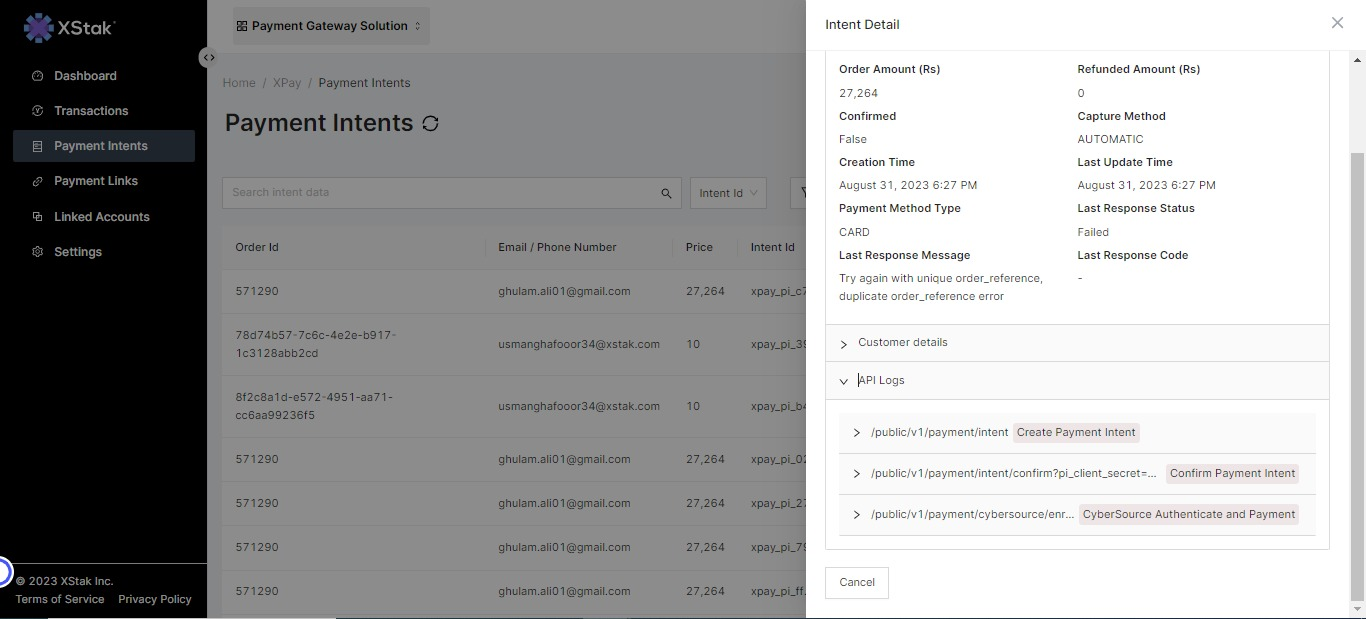Expand CyberSource Authenticate and Payment log
The height and width of the screenshot is (619, 1366).
tap(857, 515)
